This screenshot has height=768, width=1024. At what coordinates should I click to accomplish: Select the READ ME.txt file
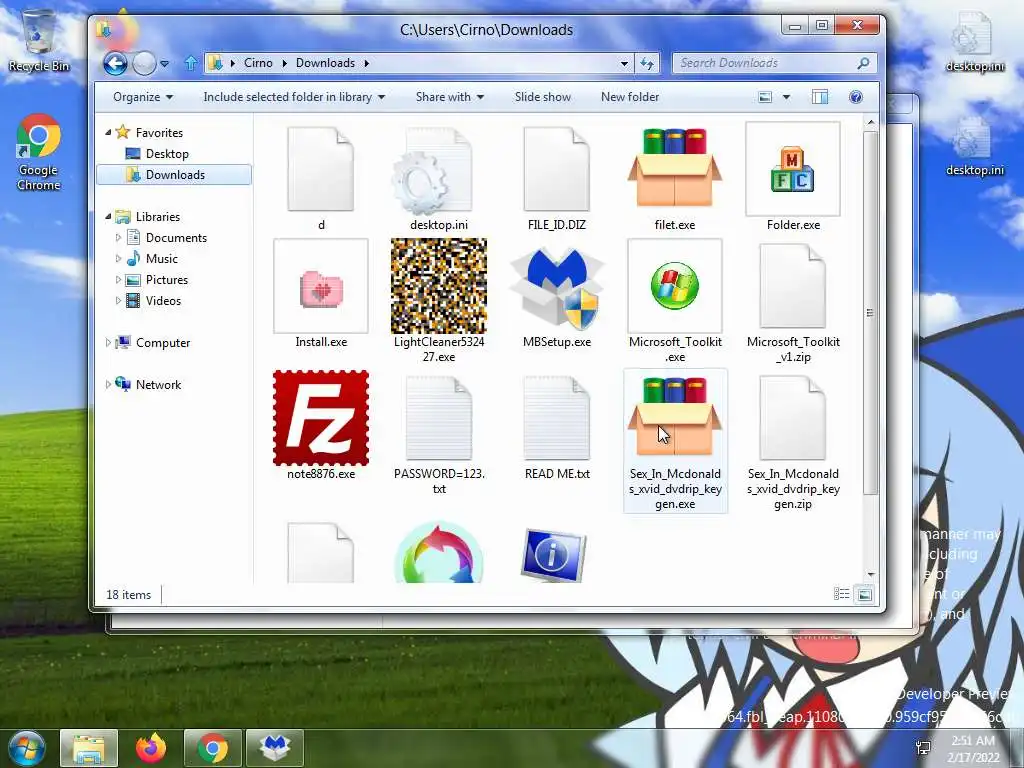click(x=557, y=418)
